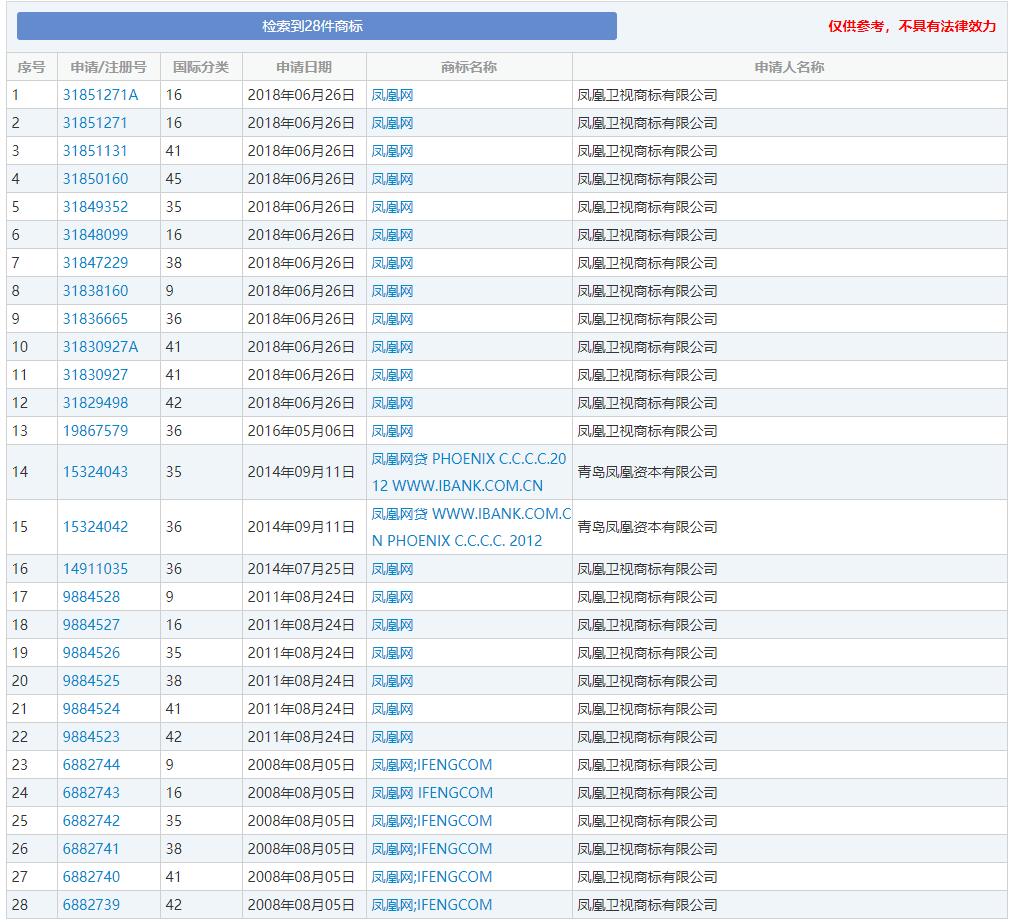Open trademark name 凤凰网 in row 22

coord(392,737)
